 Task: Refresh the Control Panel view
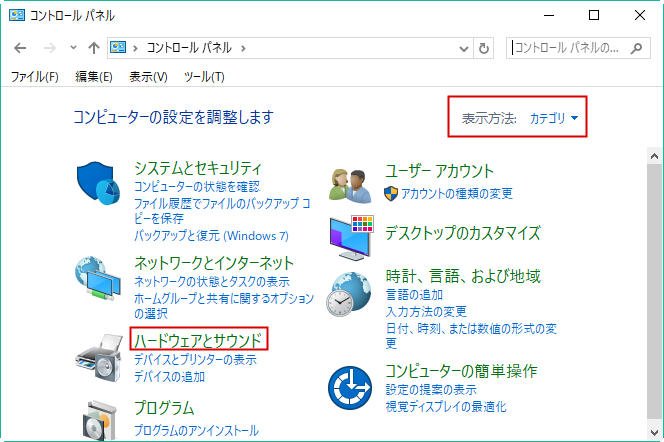pyautogui.click(x=484, y=48)
